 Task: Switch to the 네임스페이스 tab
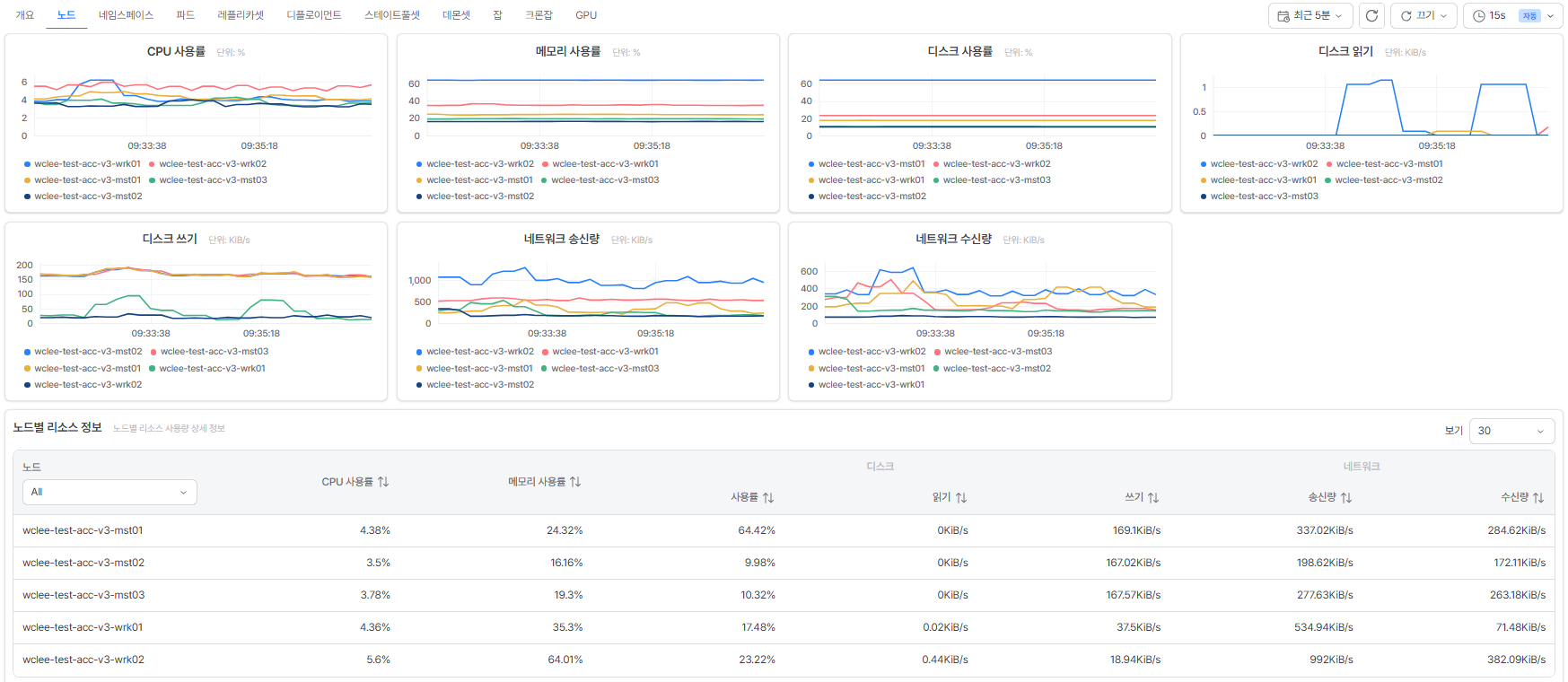[126, 15]
